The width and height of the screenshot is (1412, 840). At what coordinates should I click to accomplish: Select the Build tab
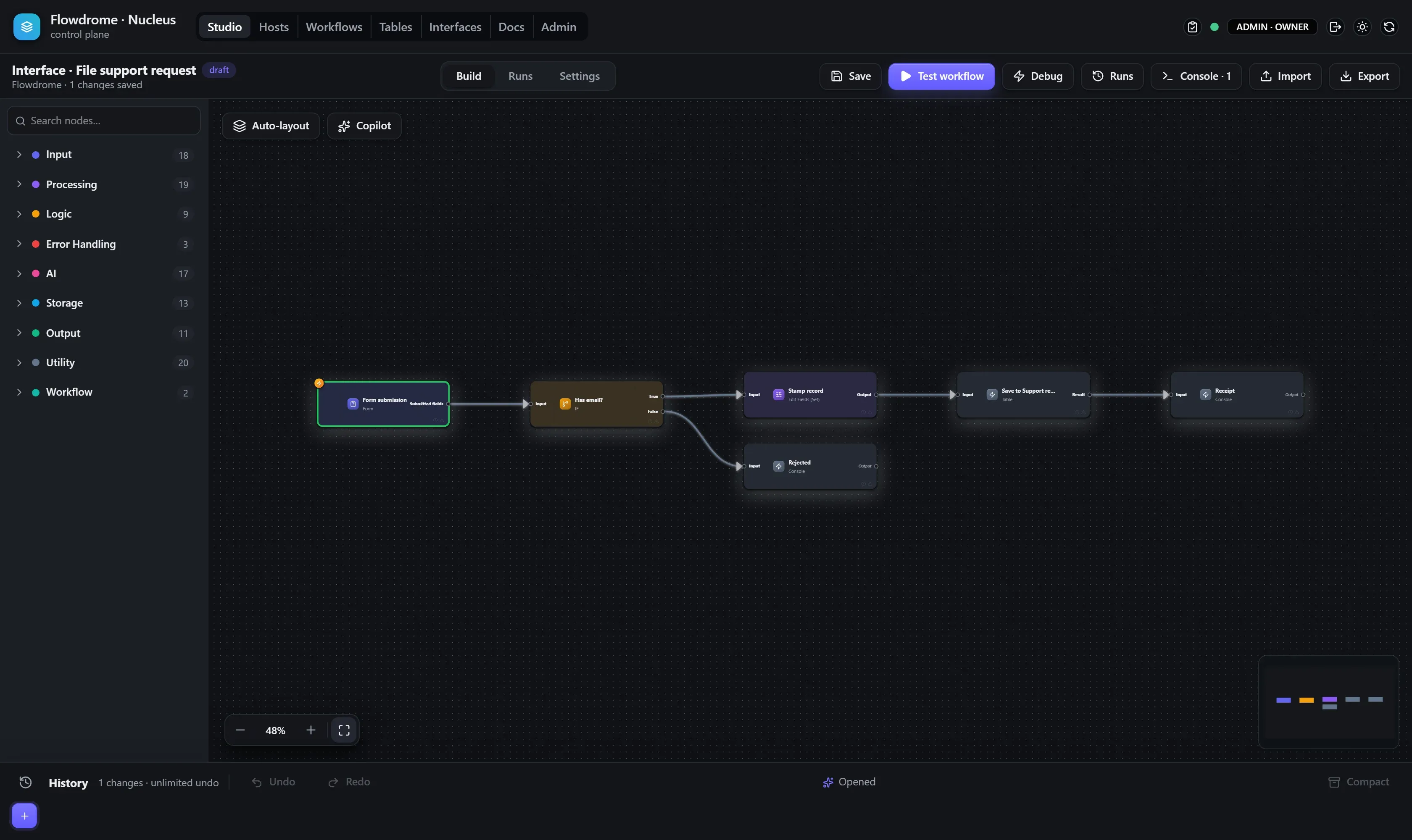(x=469, y=76)
